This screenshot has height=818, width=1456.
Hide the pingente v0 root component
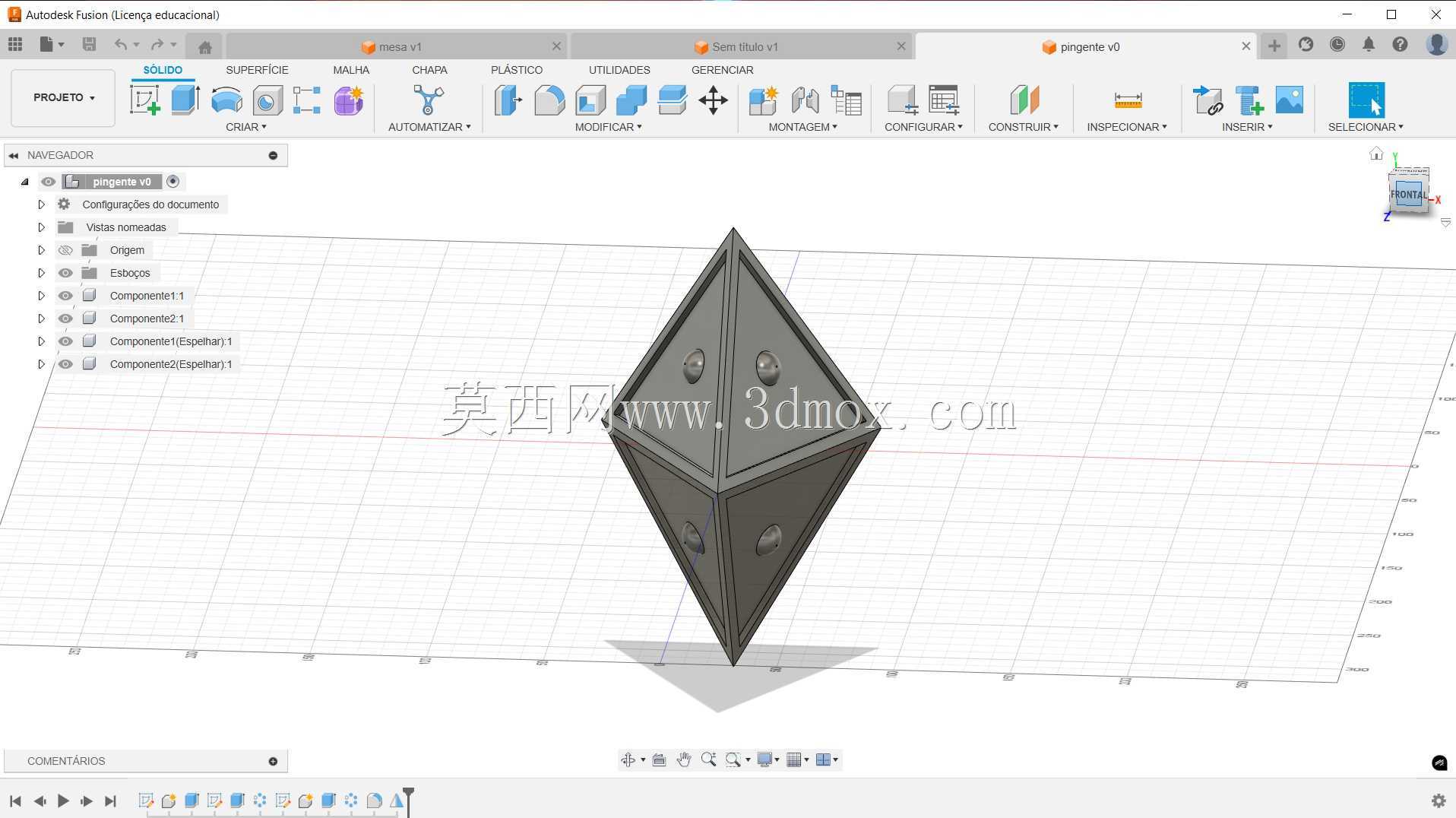[x=49, y=182]
